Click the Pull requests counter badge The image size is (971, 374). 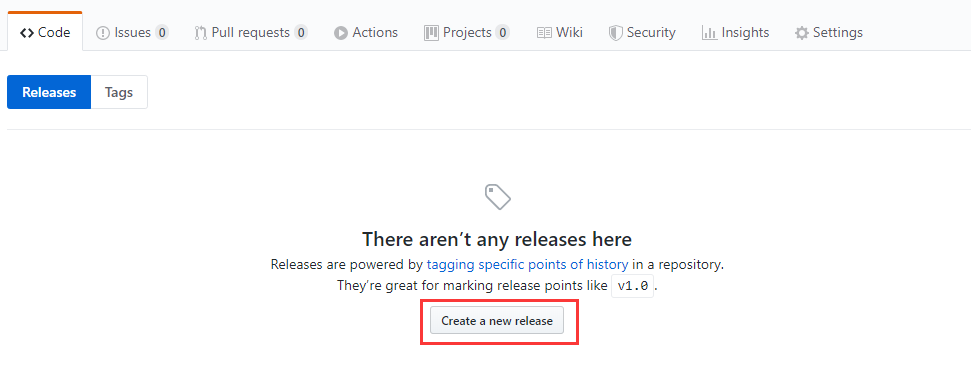point(300,33)
